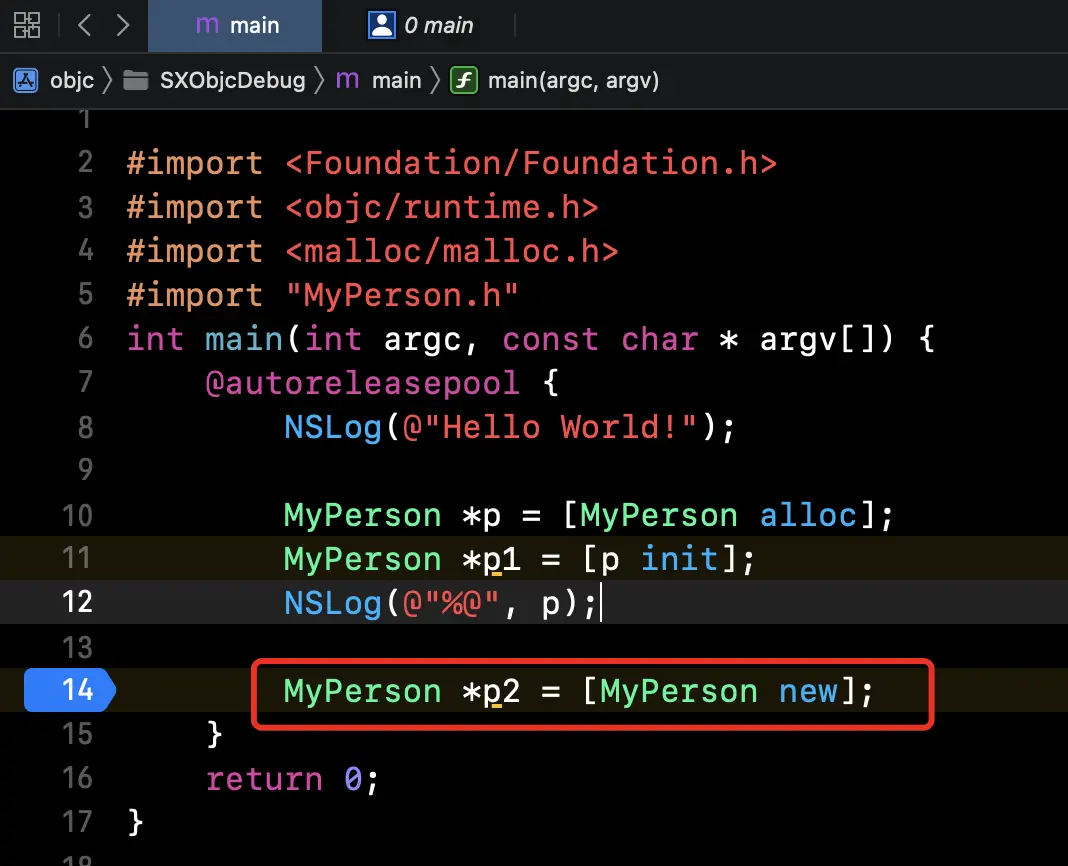Open the related items grid menu
Screen dimensions: 1068x866
coord(27,25)
